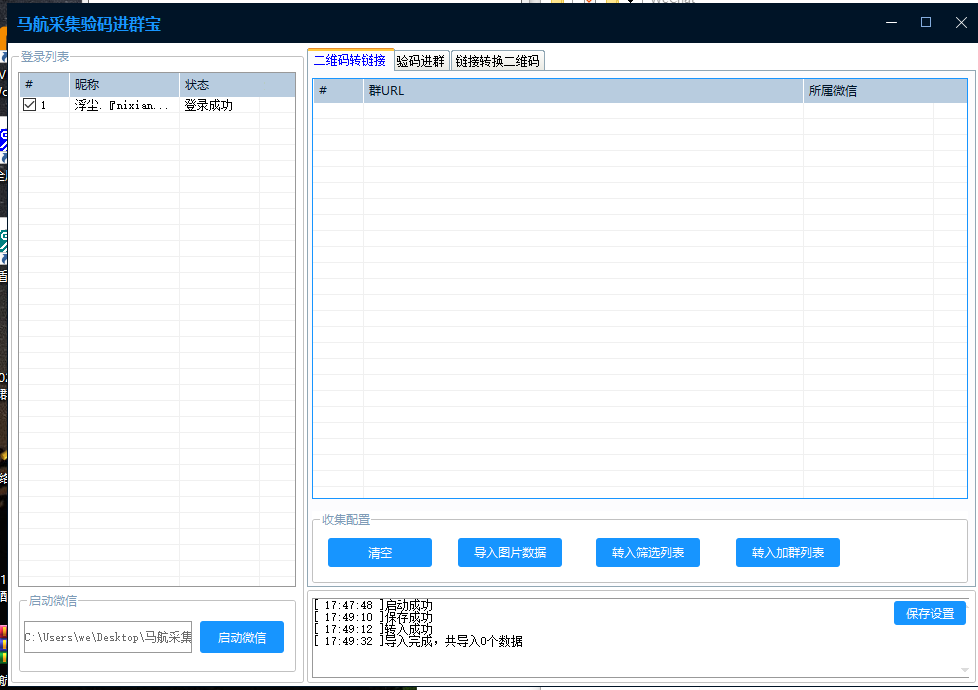Screen dimensions: 978x690
Task: Maximize the 马航采集验码进群宝 window
Action: 926,22
